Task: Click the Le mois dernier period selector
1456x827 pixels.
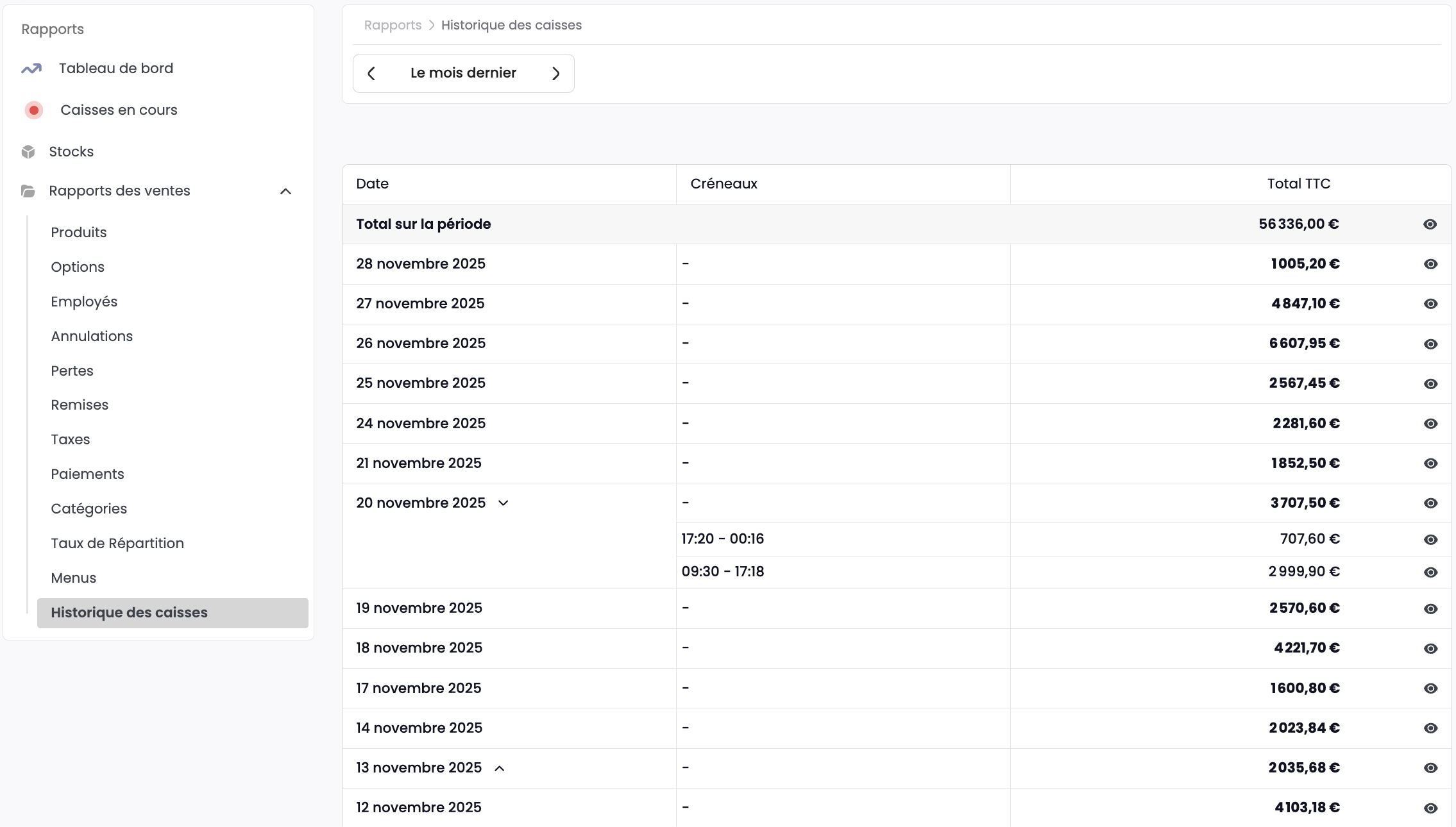Action: click(x=463, y=73)
